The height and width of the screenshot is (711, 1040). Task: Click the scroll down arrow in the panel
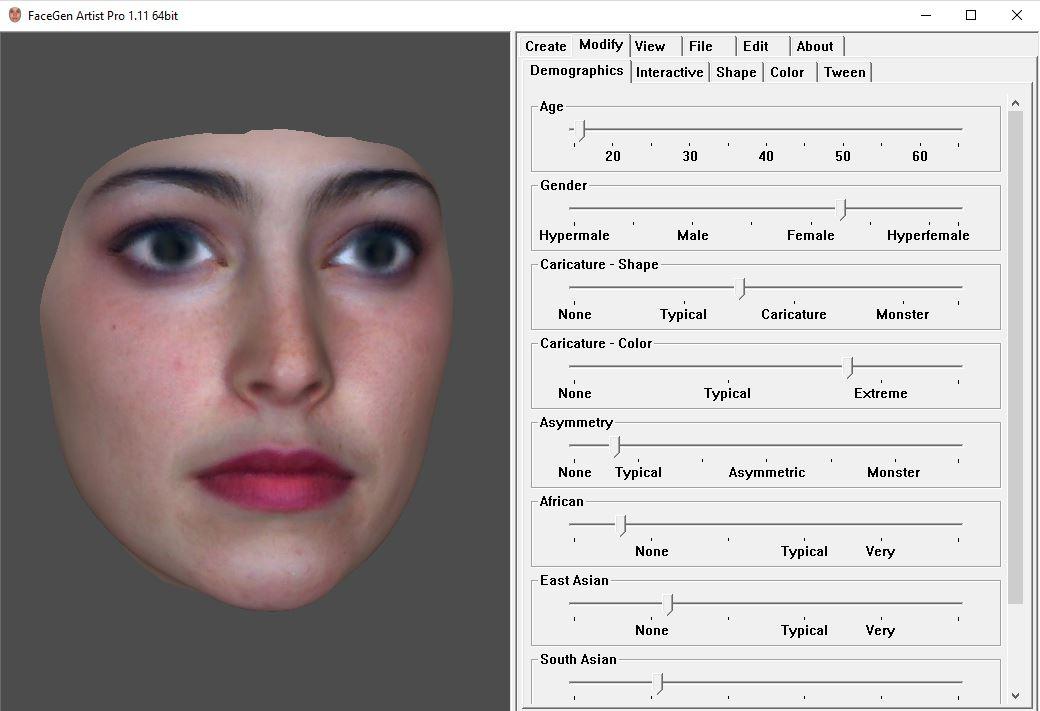[1016, 695]
